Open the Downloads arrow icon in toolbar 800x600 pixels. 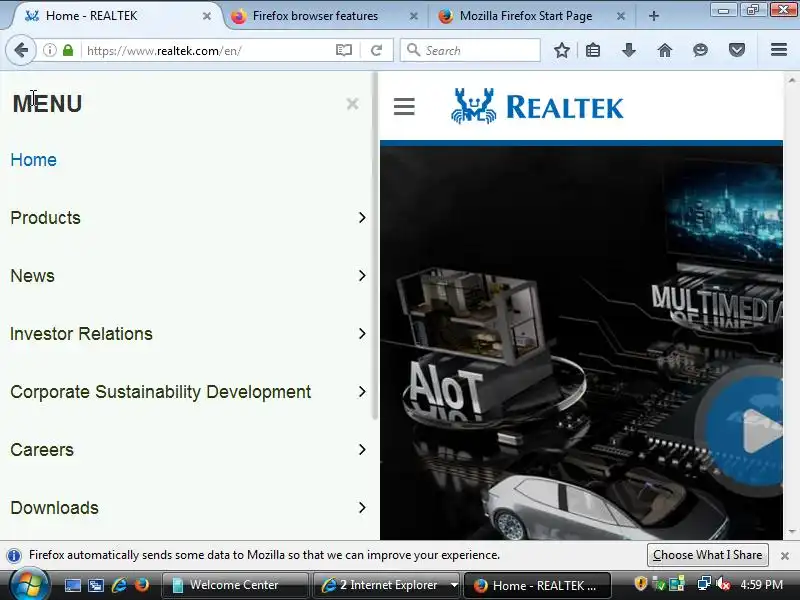[629, 51]
